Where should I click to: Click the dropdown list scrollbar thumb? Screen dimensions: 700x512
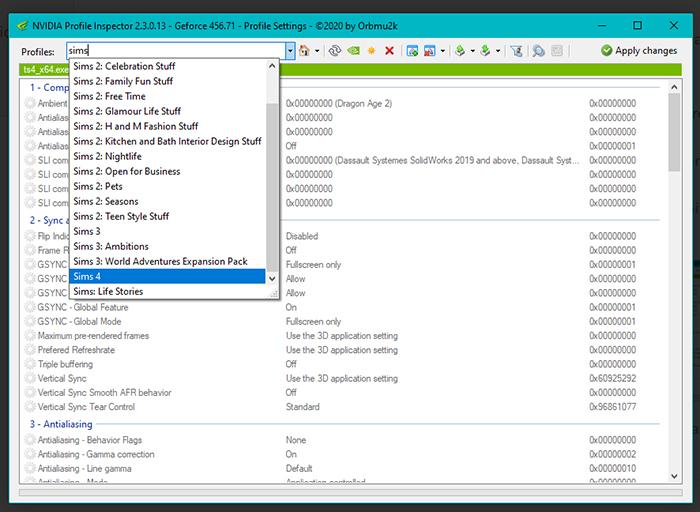tap(272, 187)
